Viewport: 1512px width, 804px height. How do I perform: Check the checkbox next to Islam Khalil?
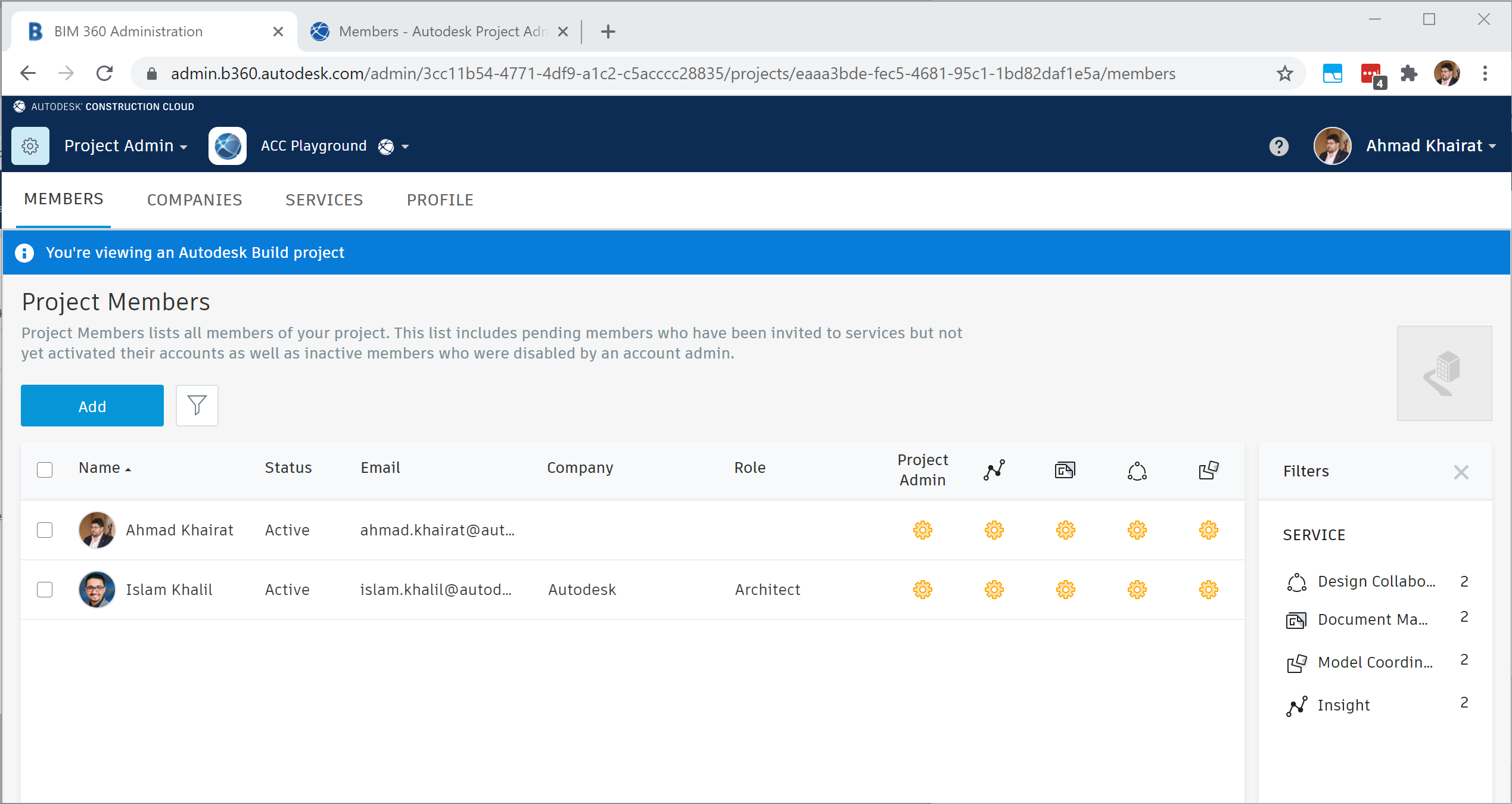pyautogui.click(x=45, y=590)
